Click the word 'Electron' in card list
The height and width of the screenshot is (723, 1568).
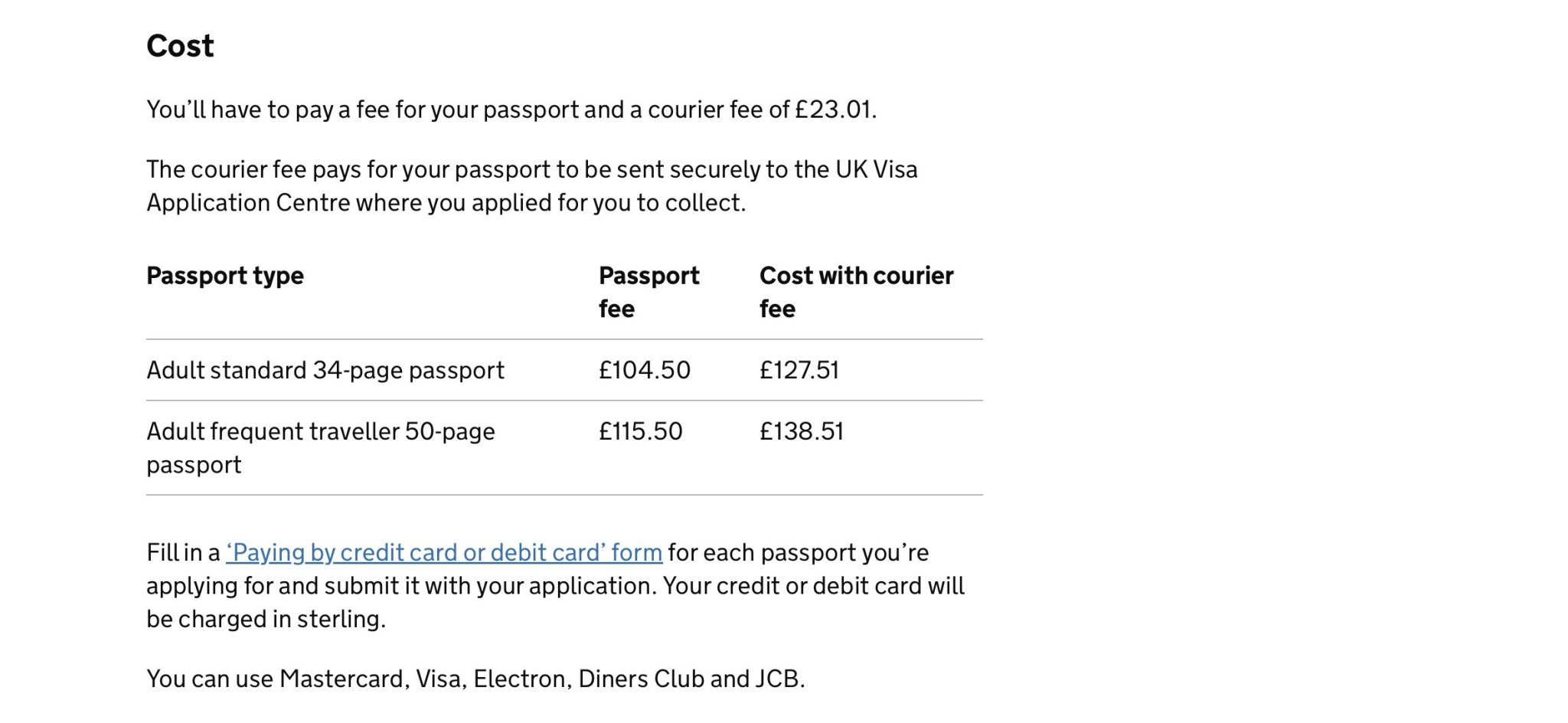tap(521, 679)
